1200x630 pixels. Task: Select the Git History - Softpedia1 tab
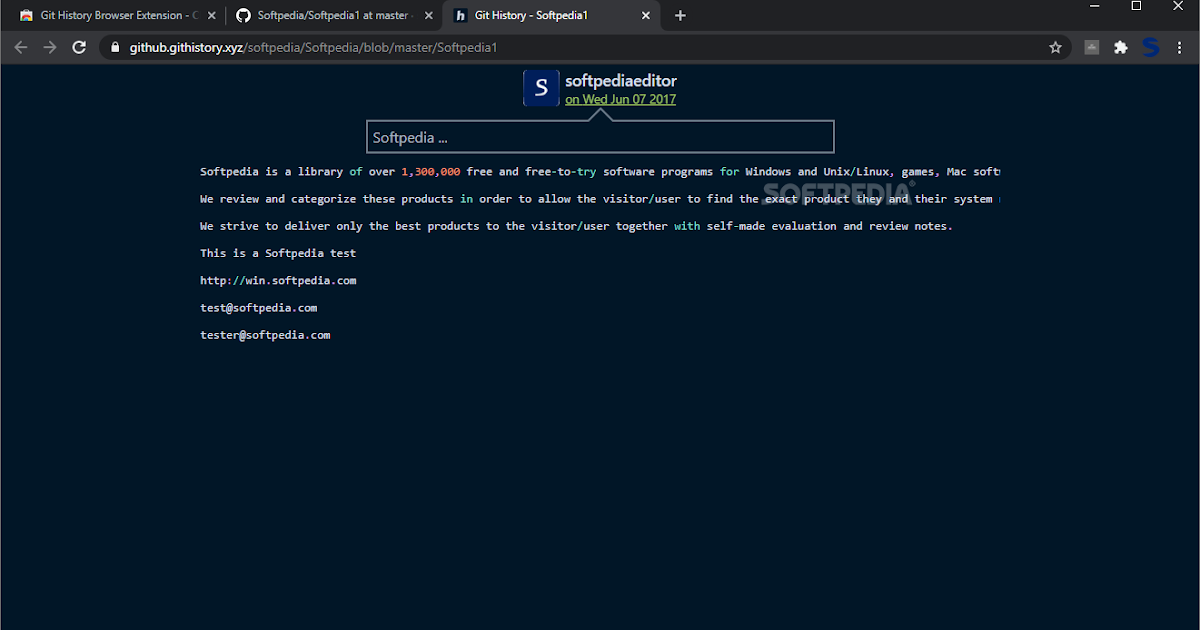point(552,16)
